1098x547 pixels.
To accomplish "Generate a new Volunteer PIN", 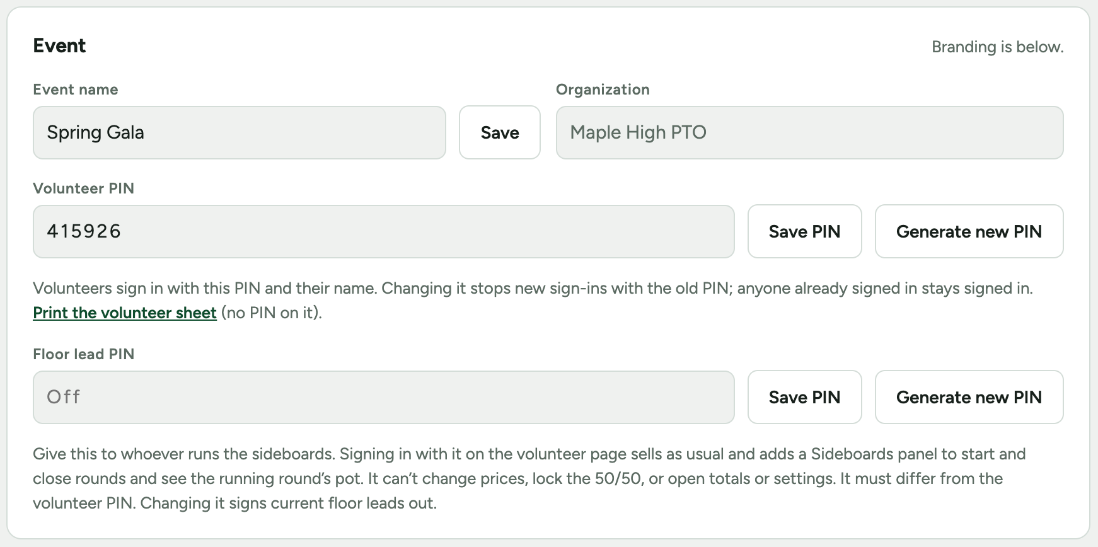I will click(x=969, y=231).
